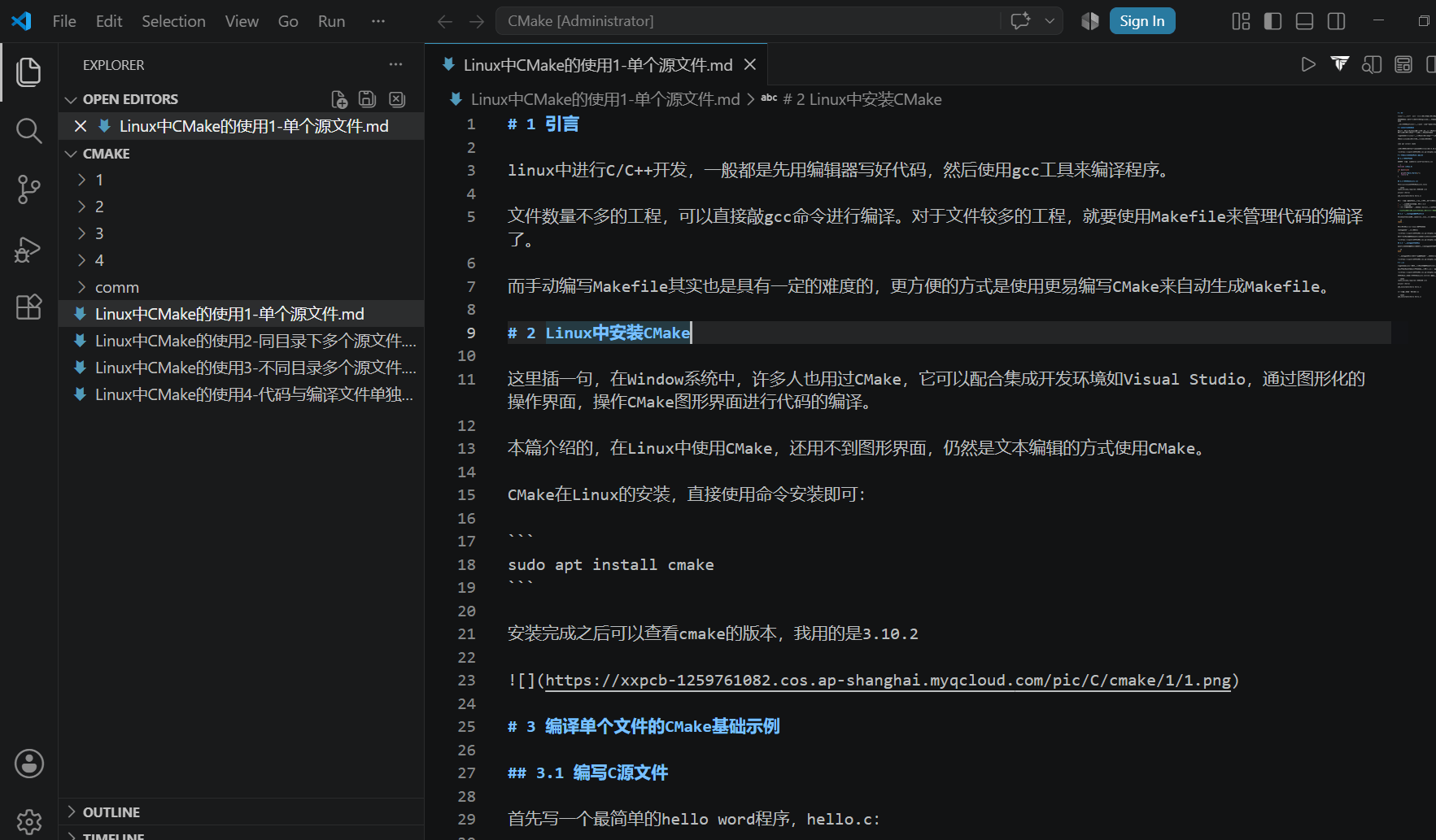1436x840 pixels.
Task: Restore down the window
Action: pyautogui.click(x=1424, y=21)
